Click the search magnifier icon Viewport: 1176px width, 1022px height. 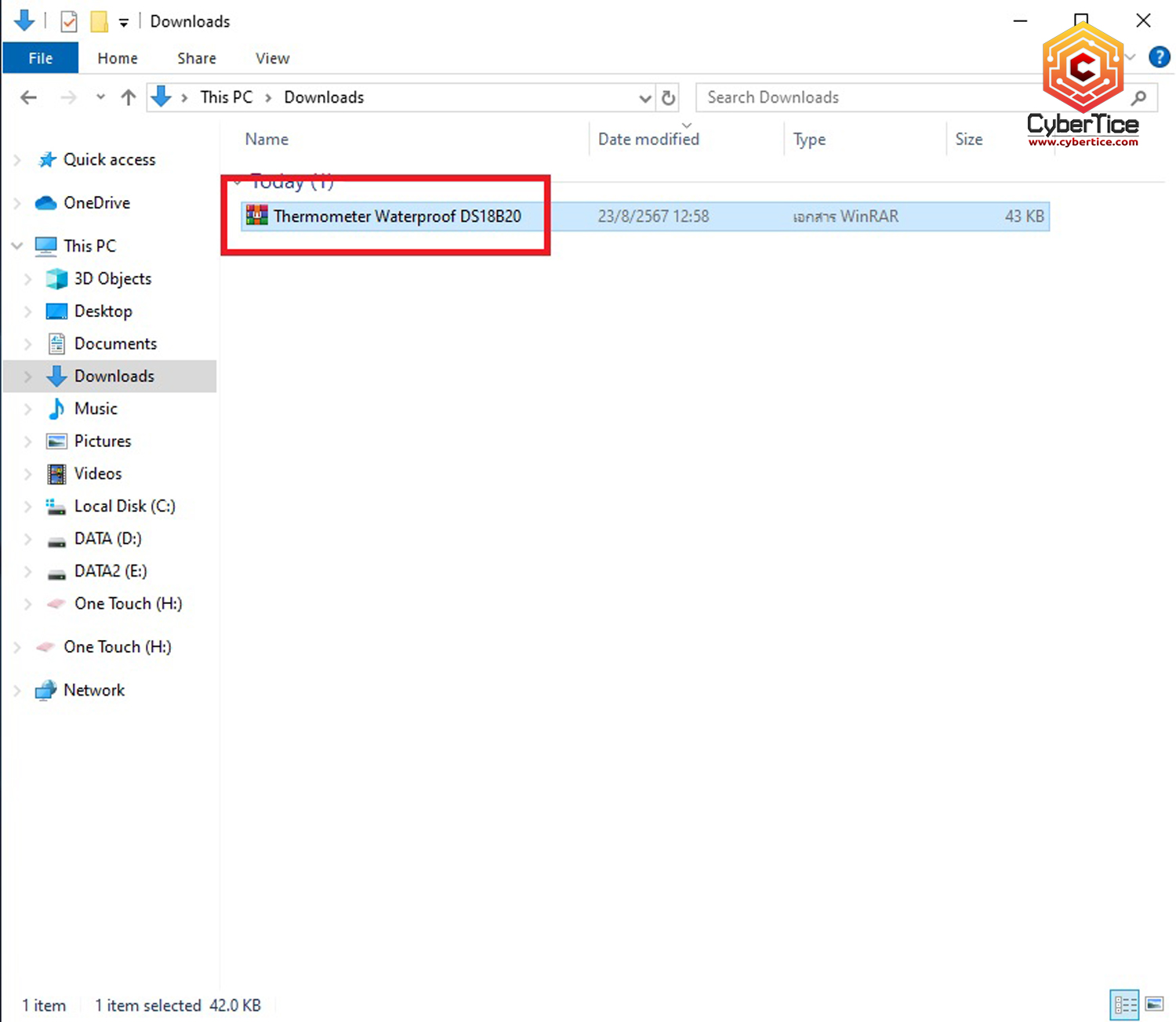click(x=1139, y=98)
